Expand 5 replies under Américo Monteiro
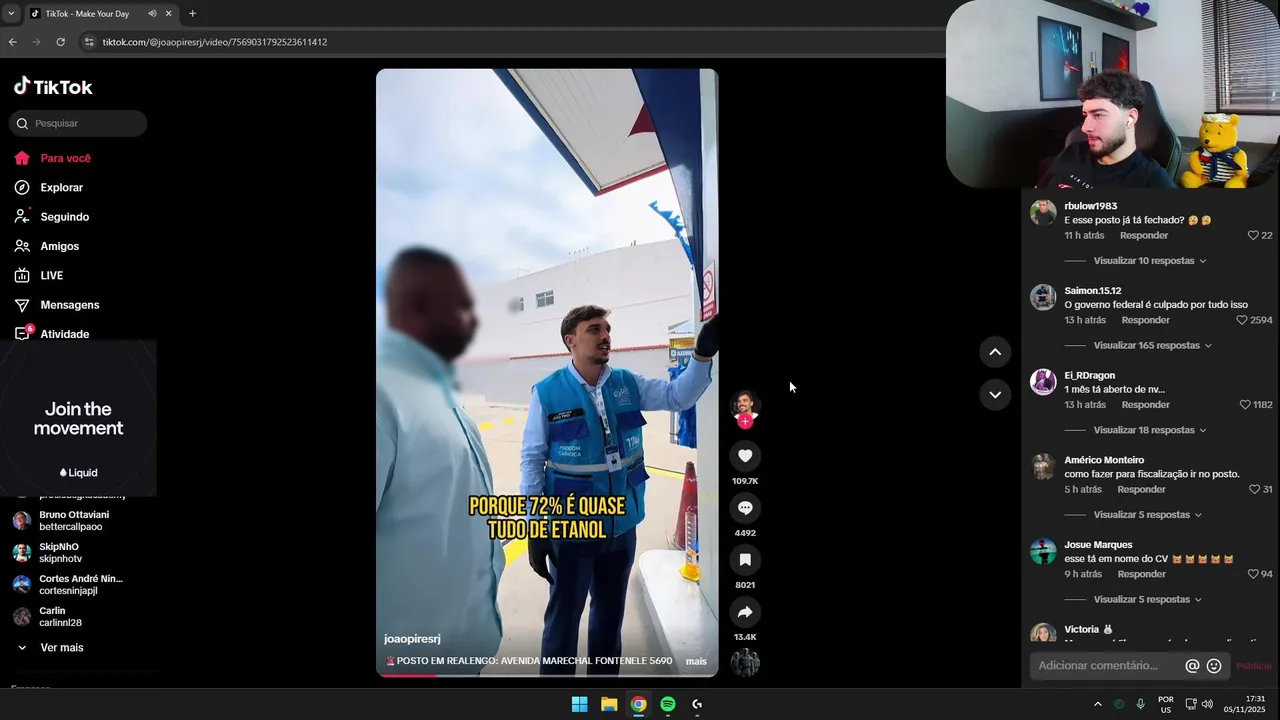Image resolution: width=1280 pixels, height=720 pixels. (1148, 515)
